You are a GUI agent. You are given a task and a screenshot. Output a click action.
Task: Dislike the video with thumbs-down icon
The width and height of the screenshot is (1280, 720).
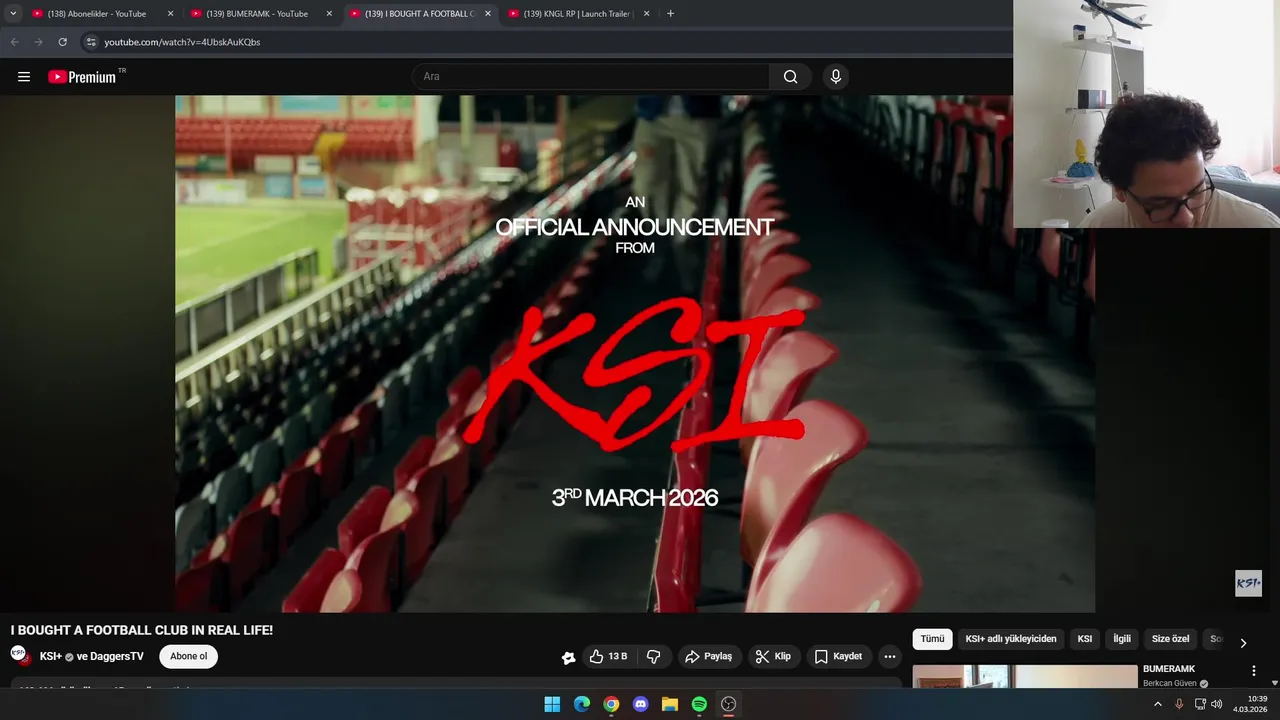(653, 657)
